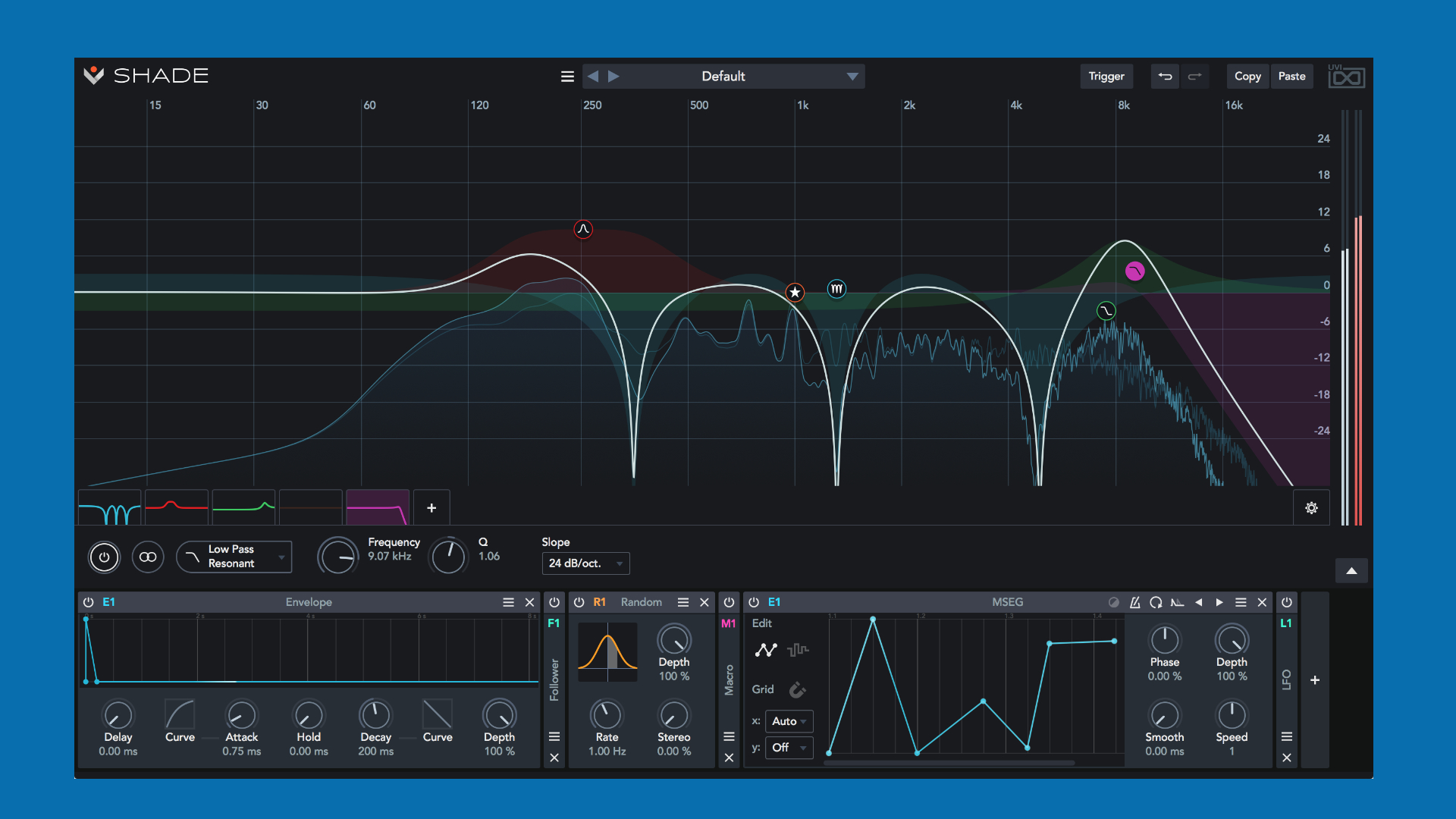Select the blue triple-notch filter tab
The width and height of the screenshot is (1456, 819).
(109, 507)
